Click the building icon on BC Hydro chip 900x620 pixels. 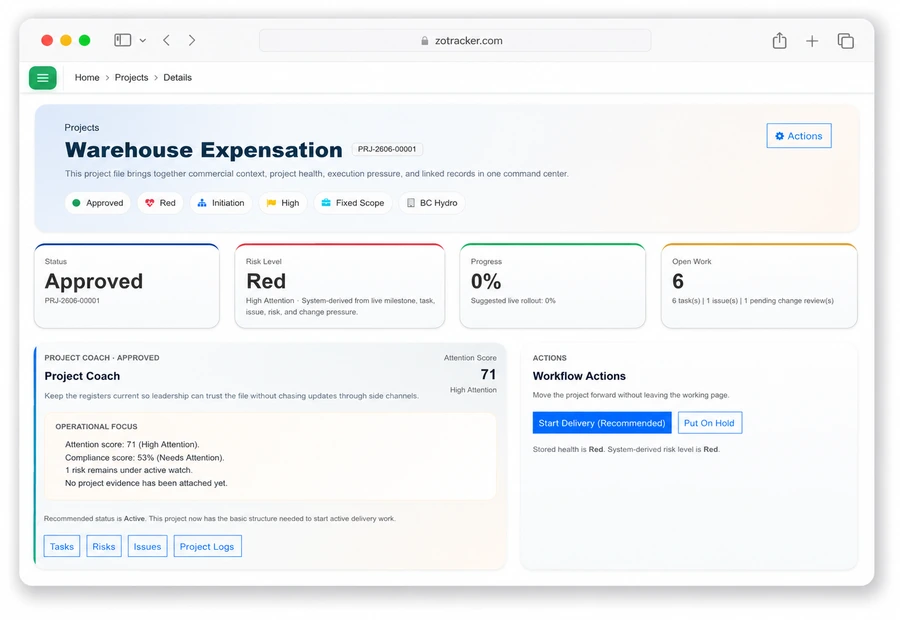coord(411,203)
